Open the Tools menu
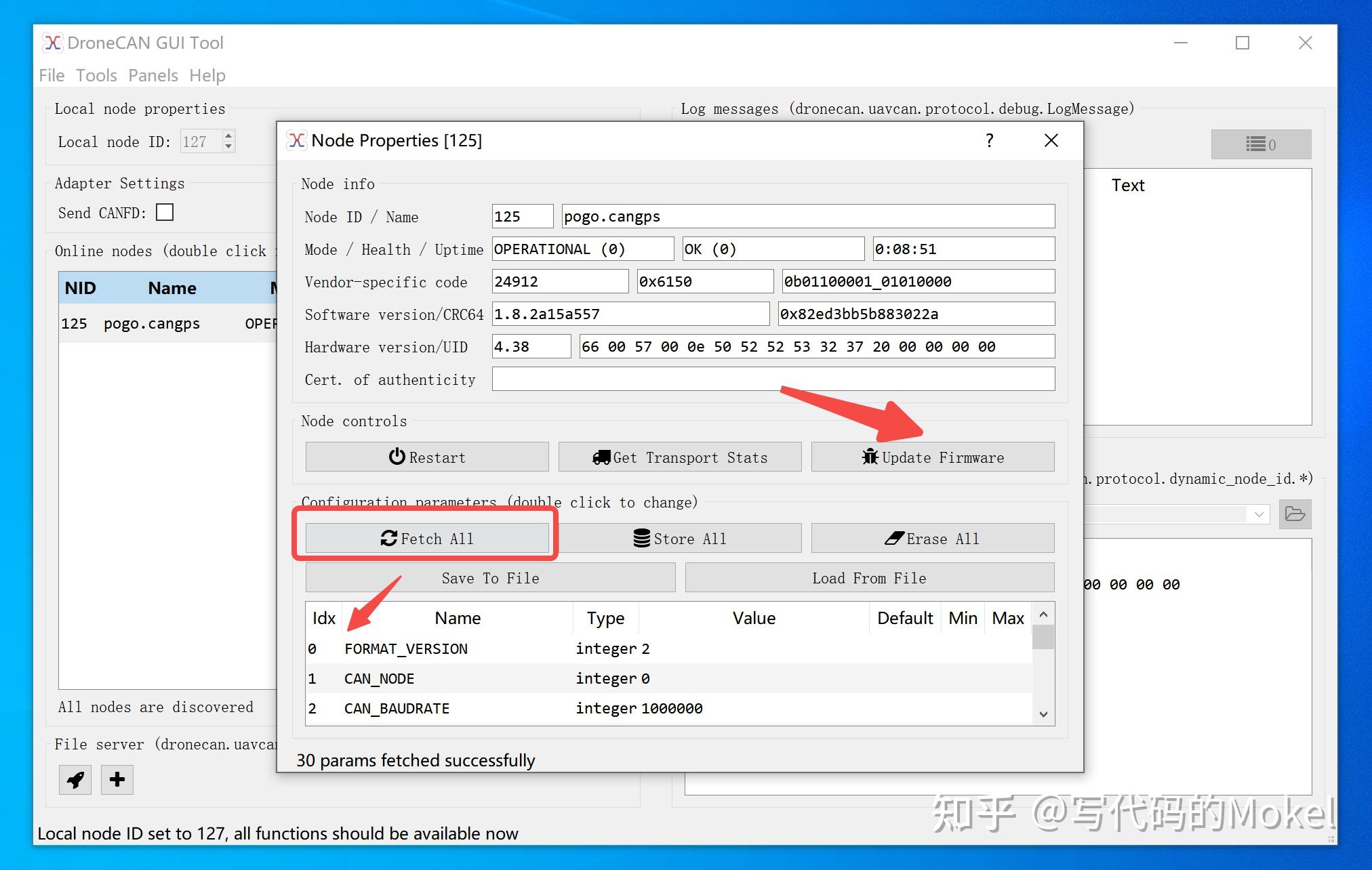Screen dimensions: 1372x870 96,75
